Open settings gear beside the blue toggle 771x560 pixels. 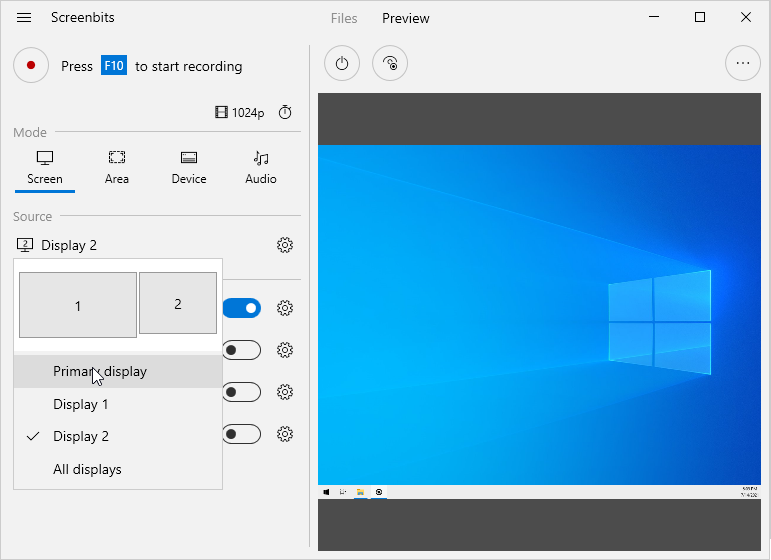click(x=285, y=308)
